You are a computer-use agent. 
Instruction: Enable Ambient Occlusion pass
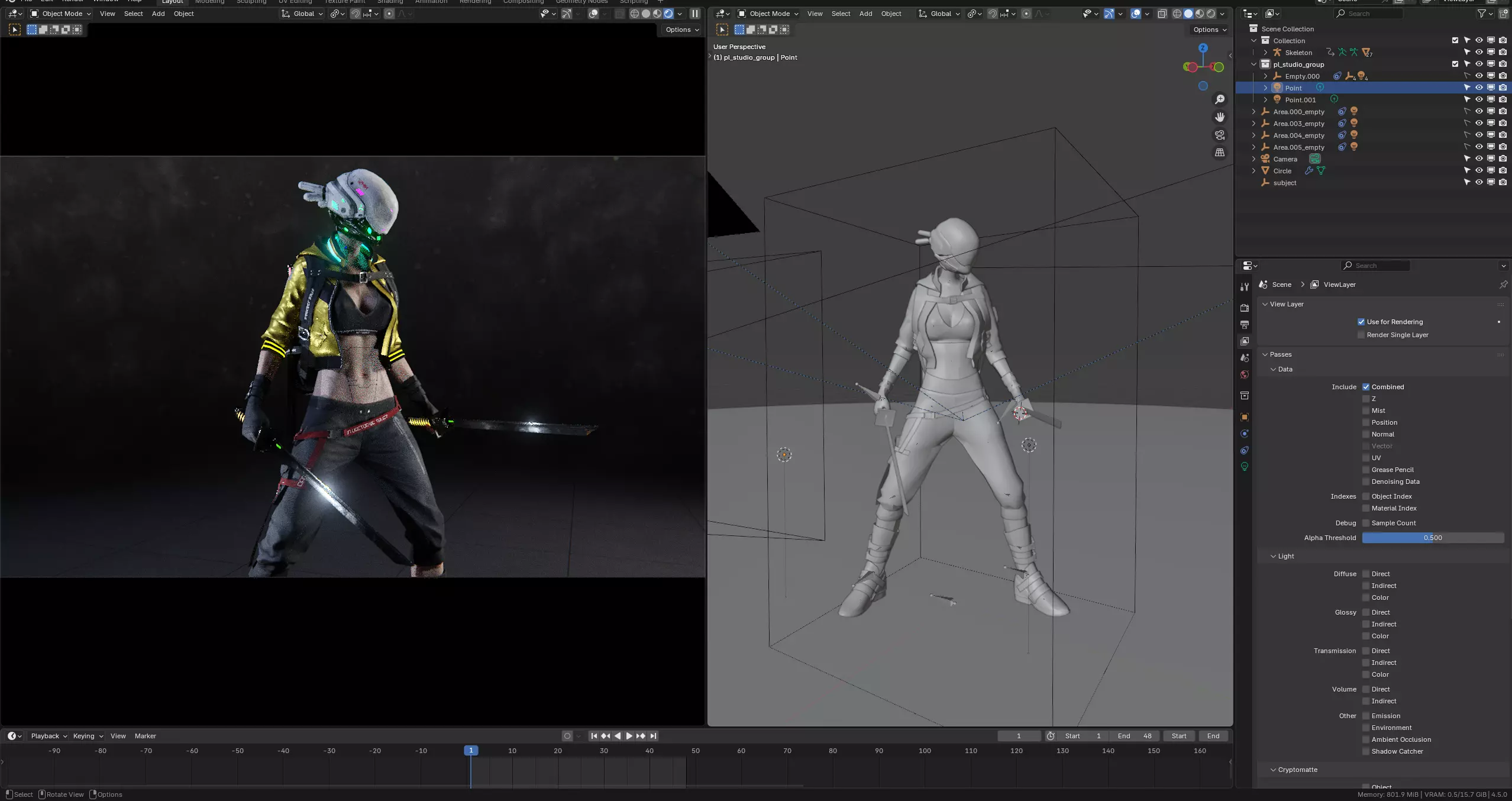point(1366,739)
